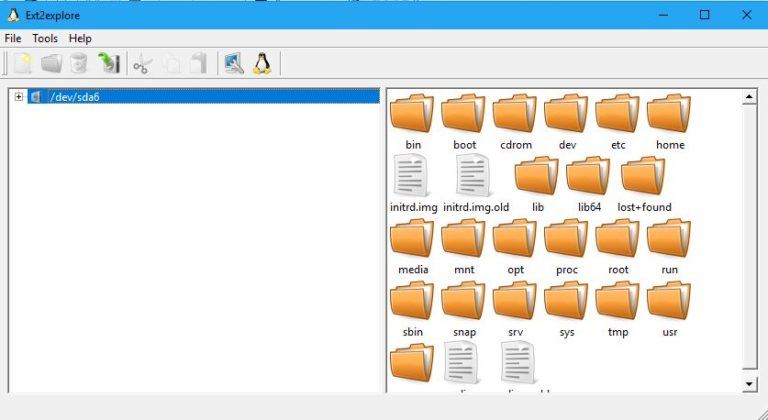Select the bin folder icon
This screenshot has height=420, width=768.
412,113
